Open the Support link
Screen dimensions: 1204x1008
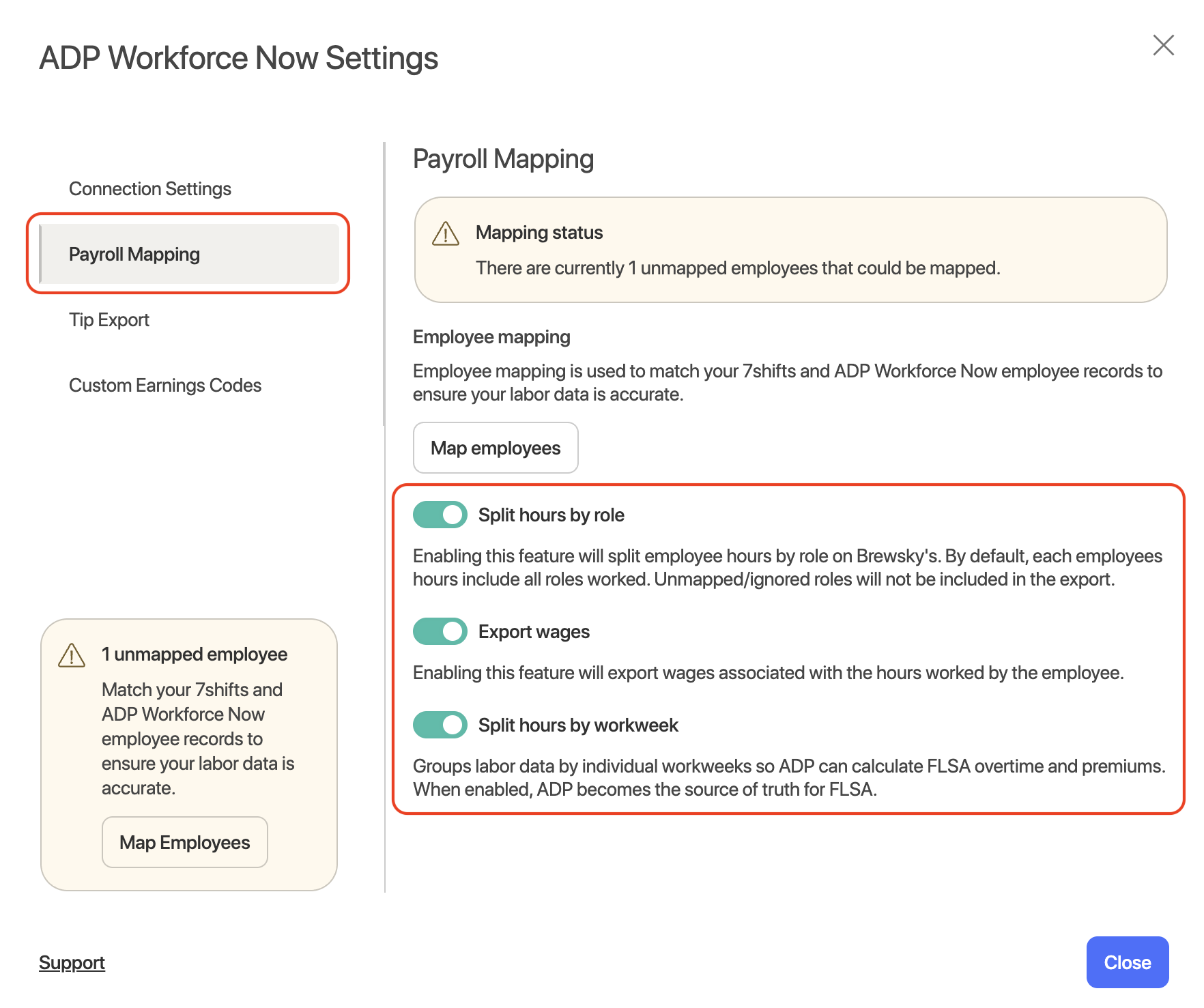(x=72, y=962)
